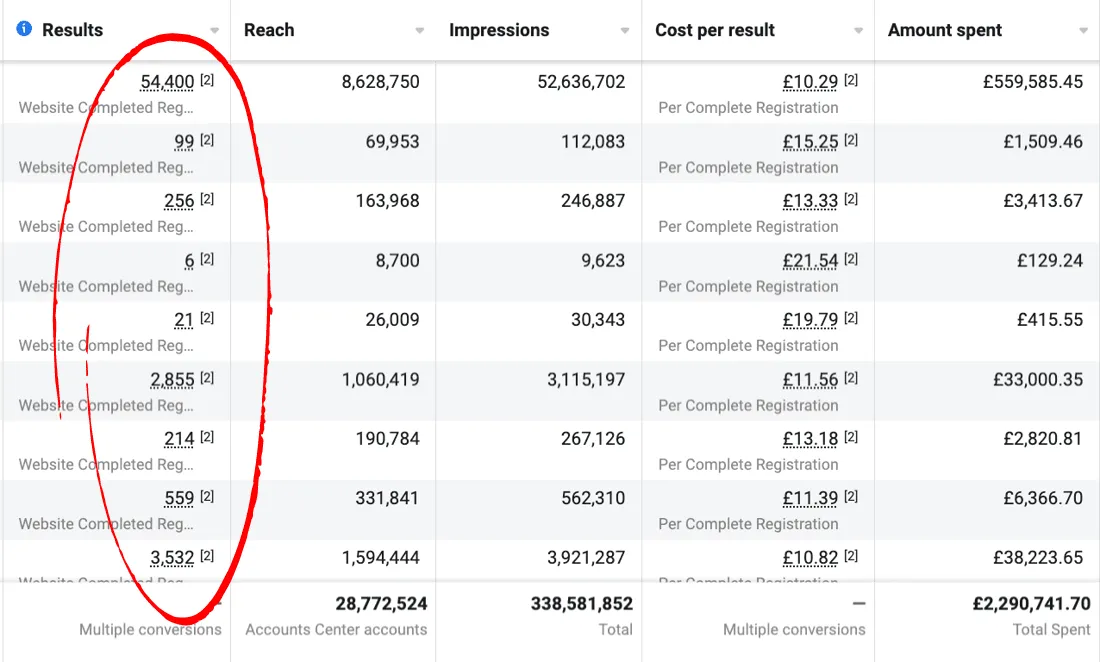Viewport: 1100px width, 662px height.
Task: Click the info icon beside Results header
Action: pyautogui.click(x=24, y=29)
